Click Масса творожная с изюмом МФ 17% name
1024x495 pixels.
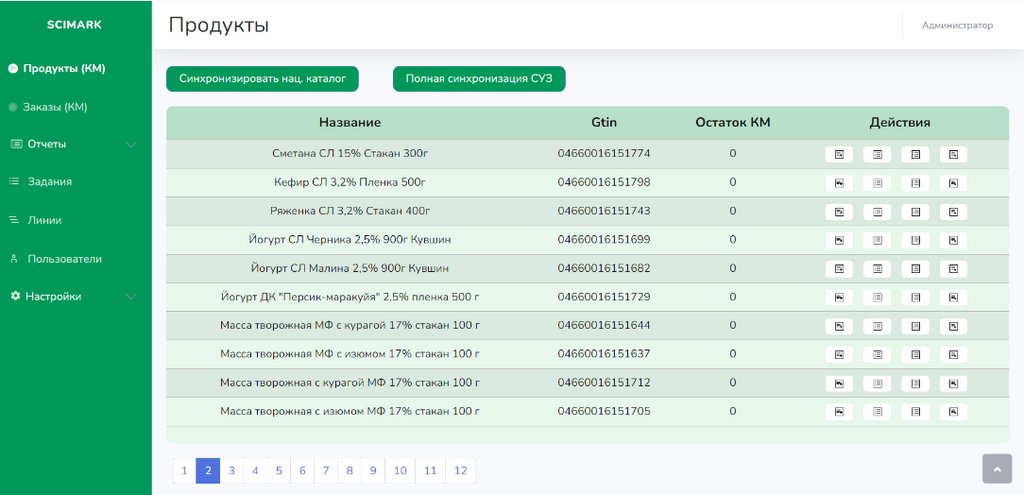[350, 411]
